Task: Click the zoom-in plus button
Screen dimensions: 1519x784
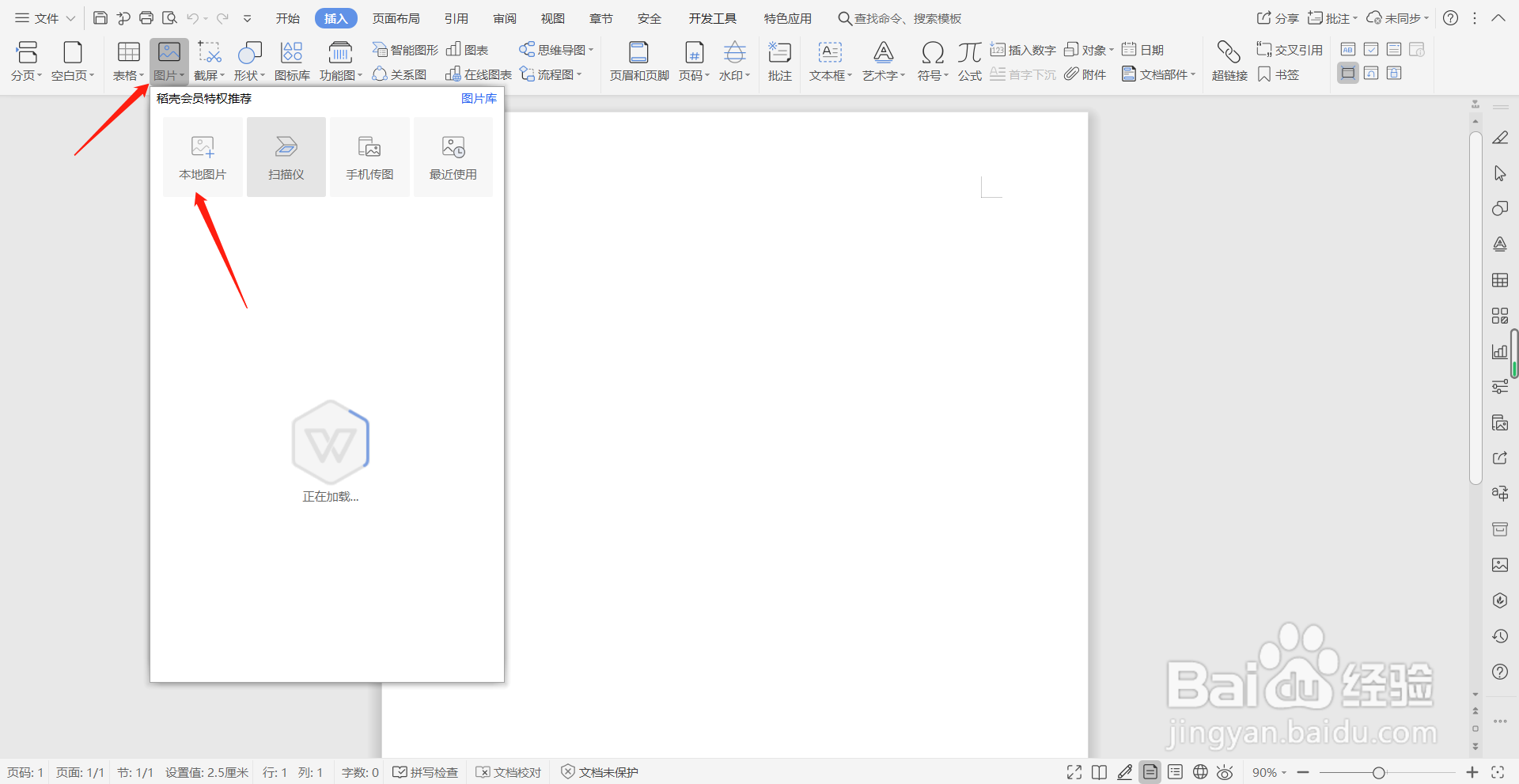Action: point(1472,772)
